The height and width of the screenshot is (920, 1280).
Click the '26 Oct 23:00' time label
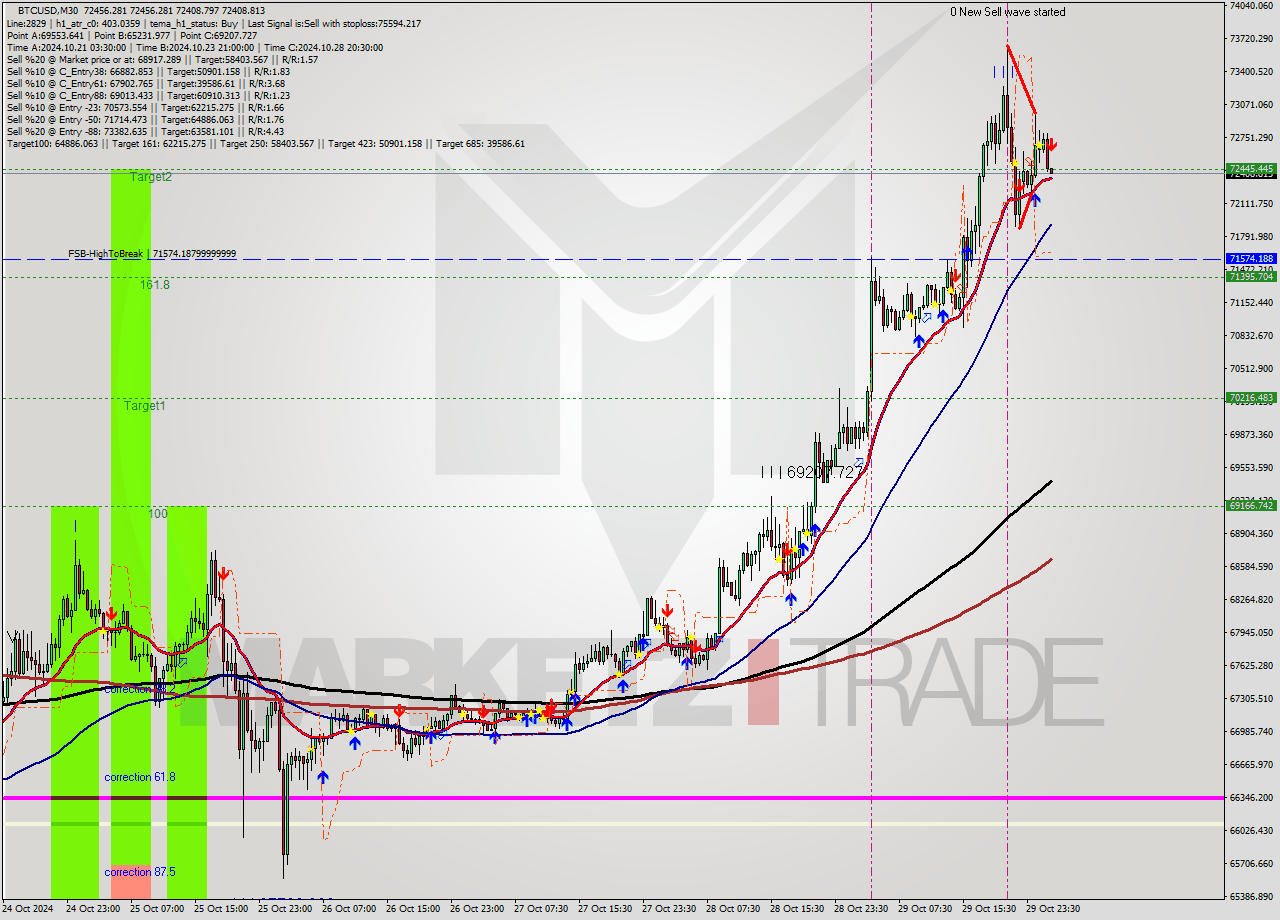pyautogui.click(x=477, y=909)
